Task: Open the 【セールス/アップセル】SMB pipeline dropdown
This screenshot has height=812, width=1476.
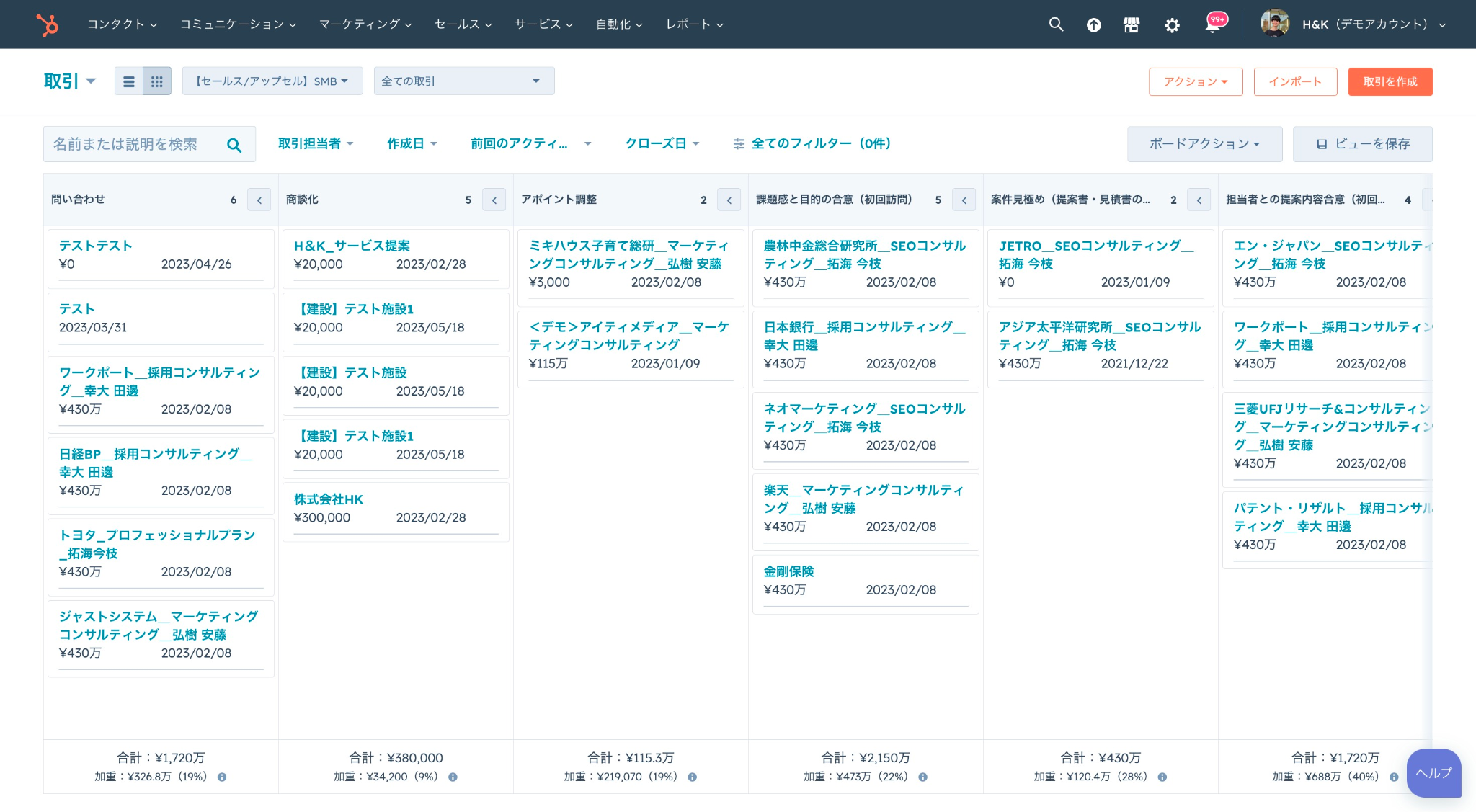Action: click(x=272, y=81)
